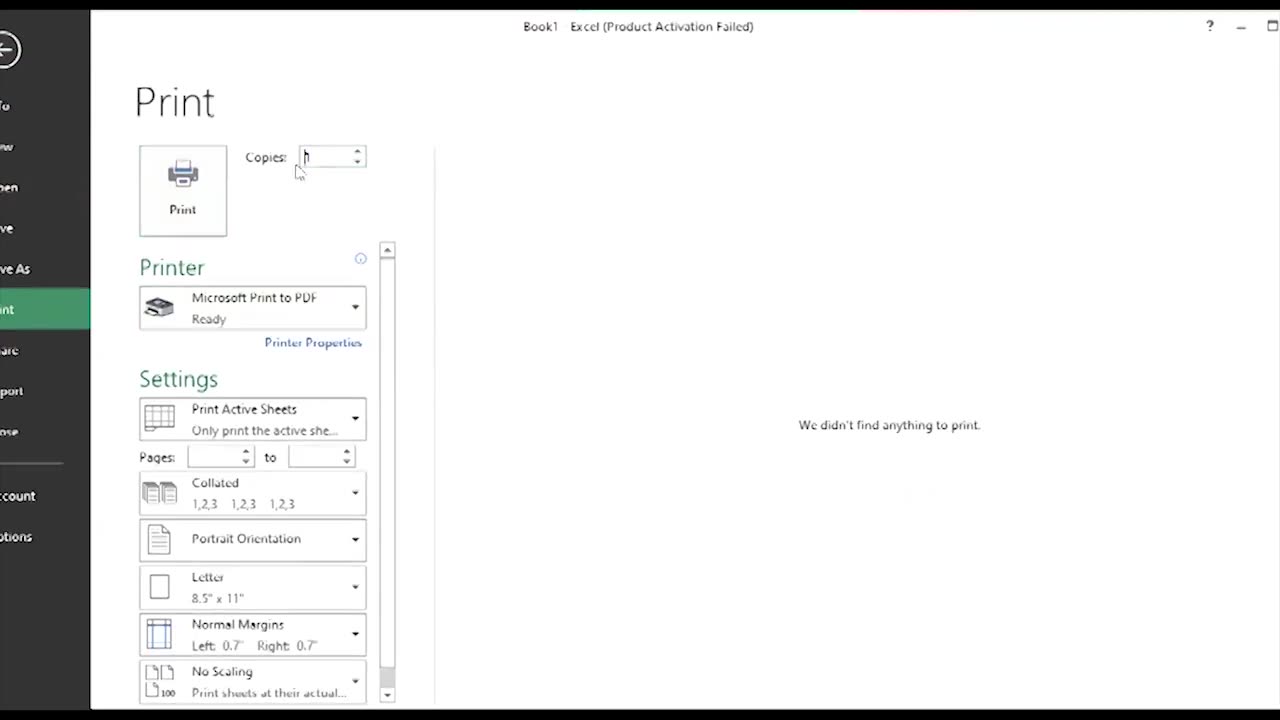This screenshot has height=720, width=1280.
Task: Open the Account sidebar item
Action: tap(45, 496)
